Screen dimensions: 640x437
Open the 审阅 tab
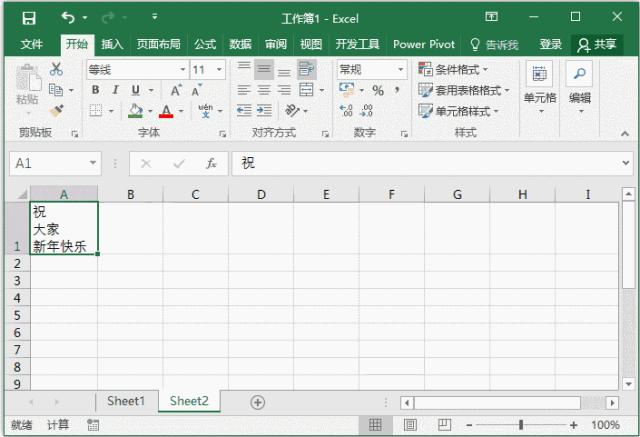coord(276,44)
